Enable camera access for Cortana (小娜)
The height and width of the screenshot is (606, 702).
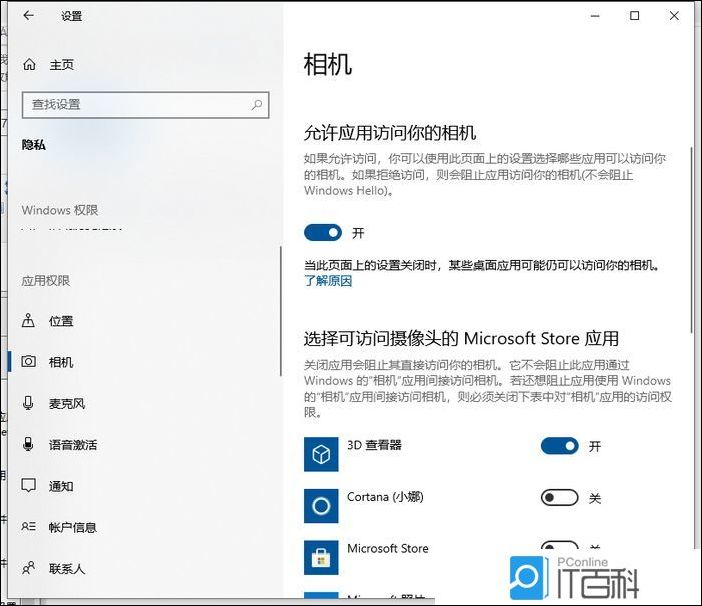click(x=559, y=498)
